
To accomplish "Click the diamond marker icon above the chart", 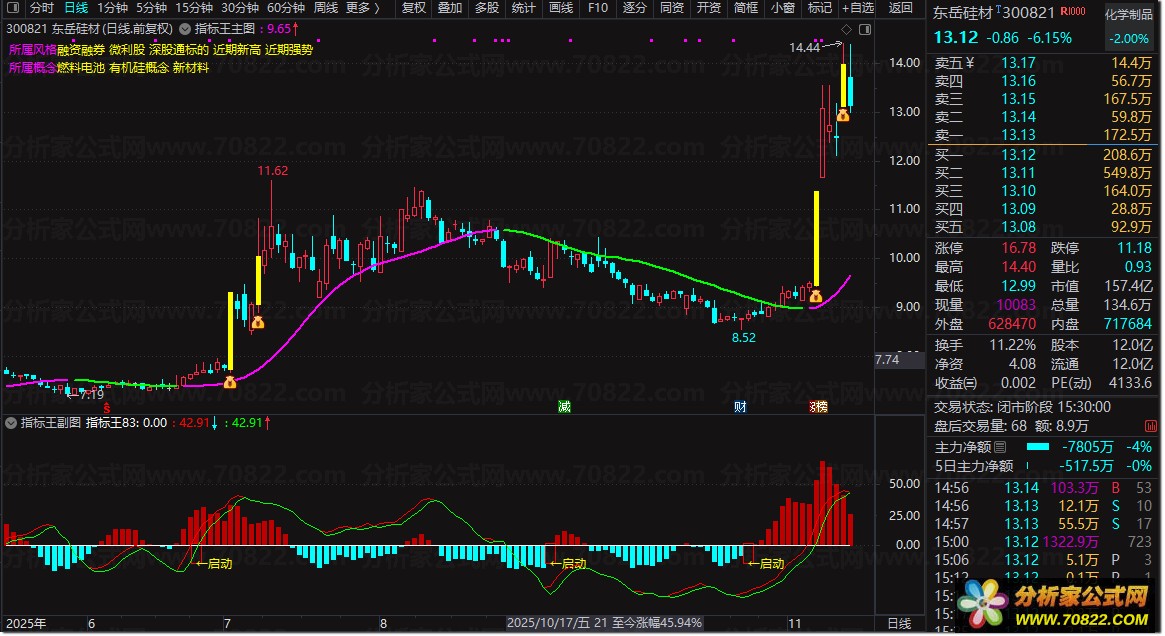I will [846, 30].
